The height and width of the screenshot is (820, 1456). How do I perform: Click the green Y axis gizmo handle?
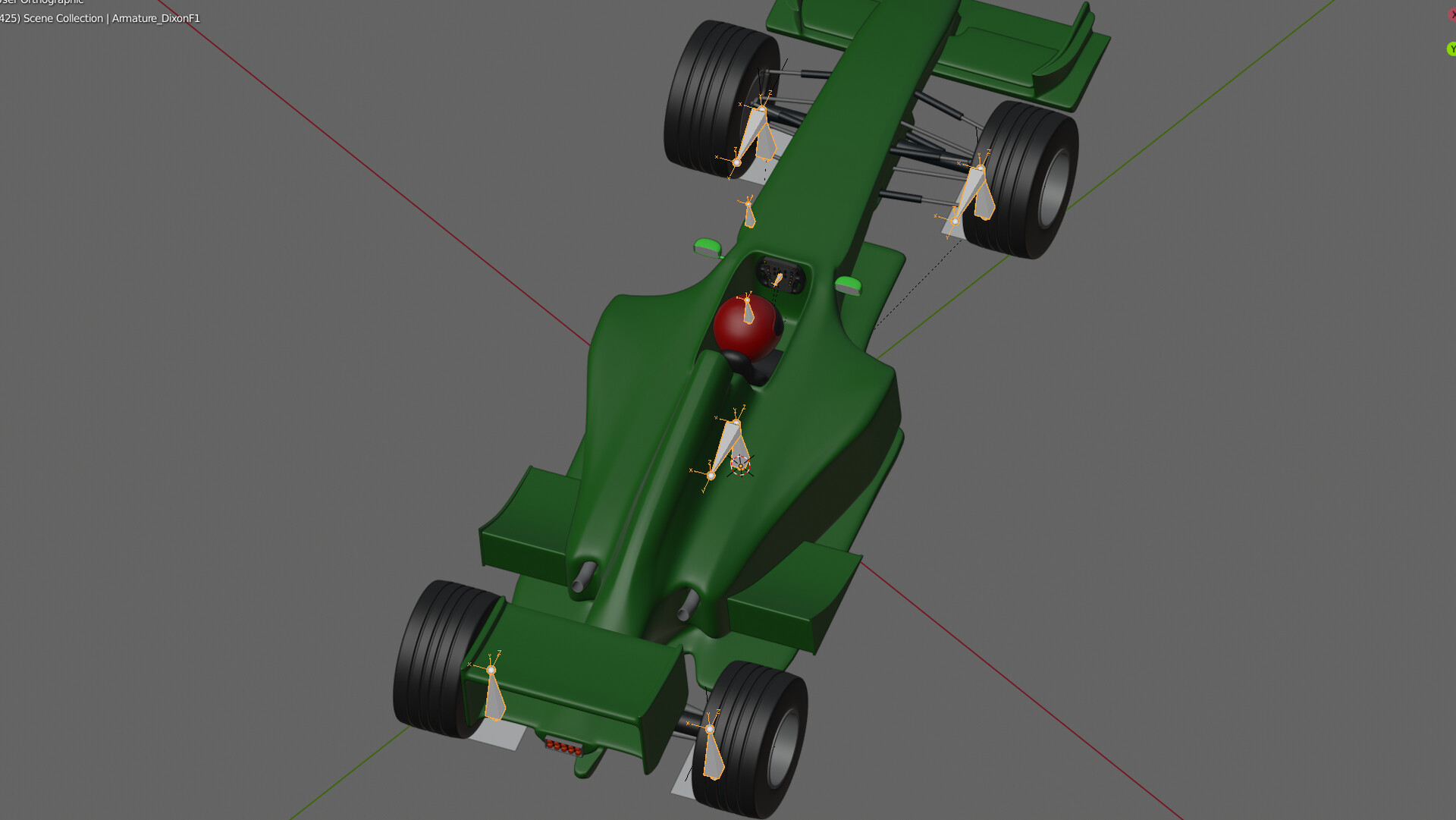pos(1451,49)
